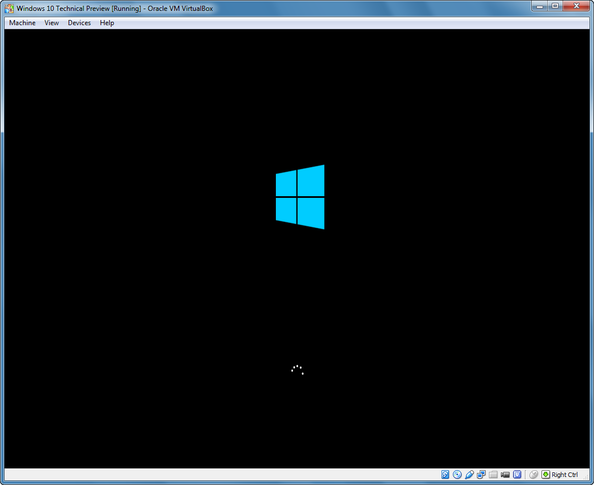The image size is (594, 485).
Task: Click the shared folders status icon
Action: [493, 474]
